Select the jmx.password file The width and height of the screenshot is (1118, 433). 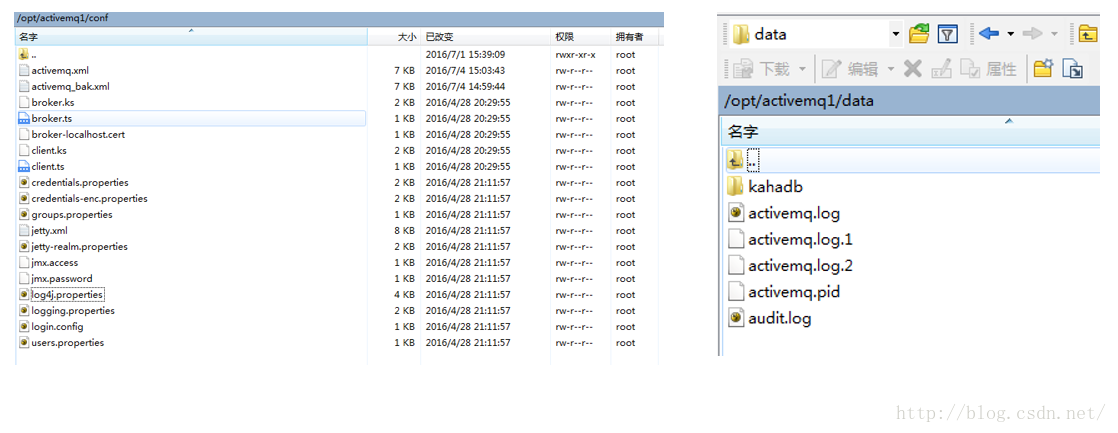pos(62,278)
